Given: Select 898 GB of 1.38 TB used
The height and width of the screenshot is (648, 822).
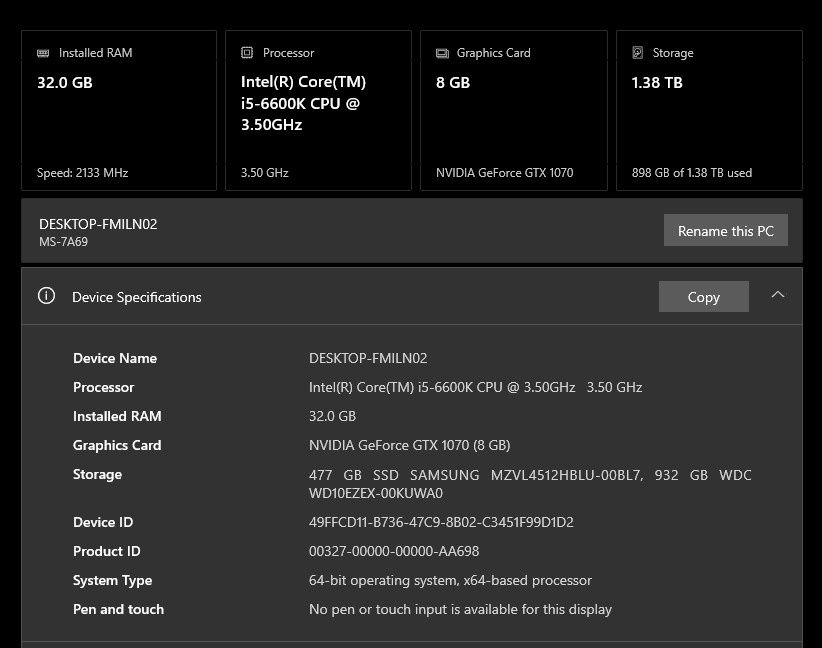Looking at the screenshot, I should click(692, 172).
